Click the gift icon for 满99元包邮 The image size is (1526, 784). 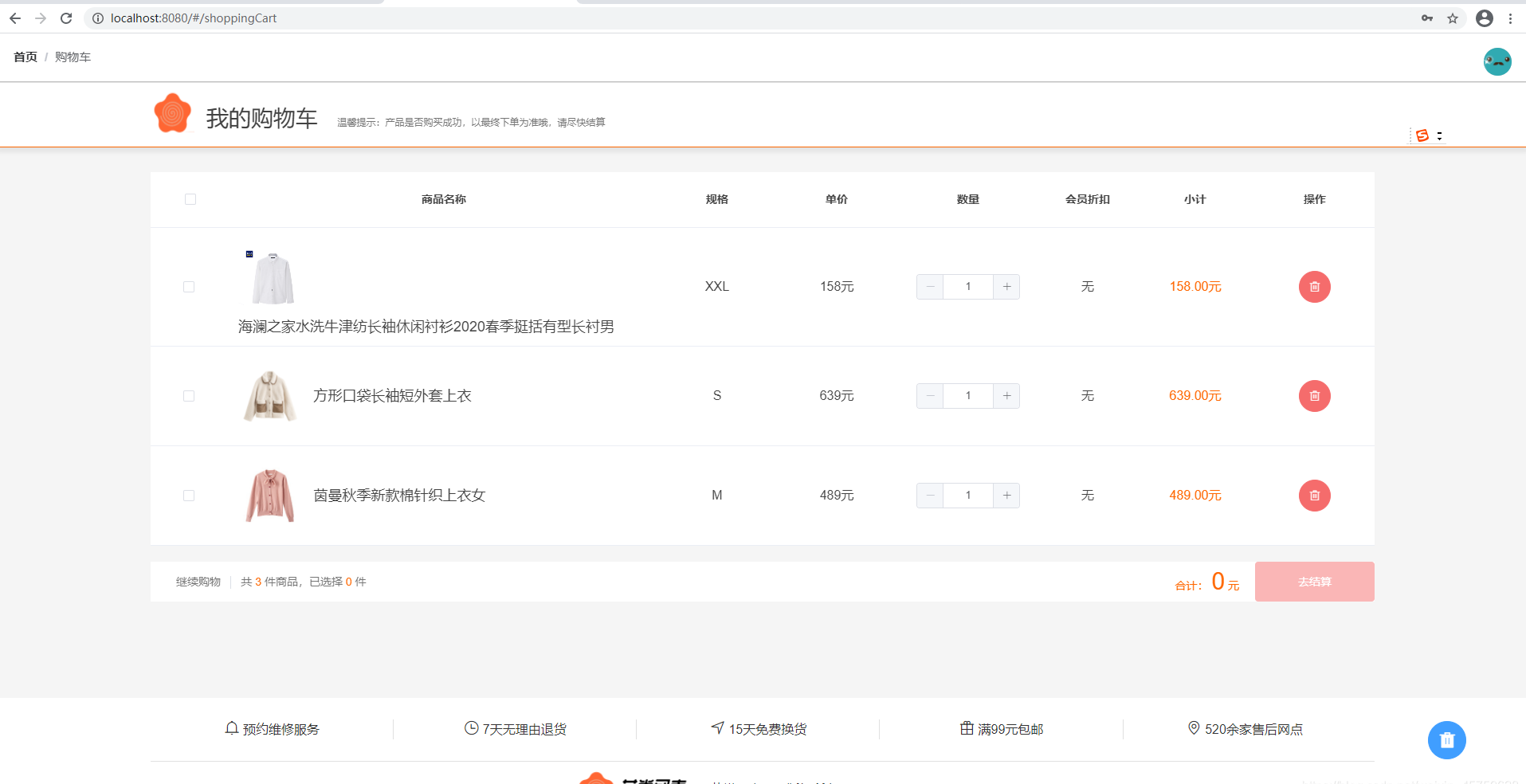[967, 728]
